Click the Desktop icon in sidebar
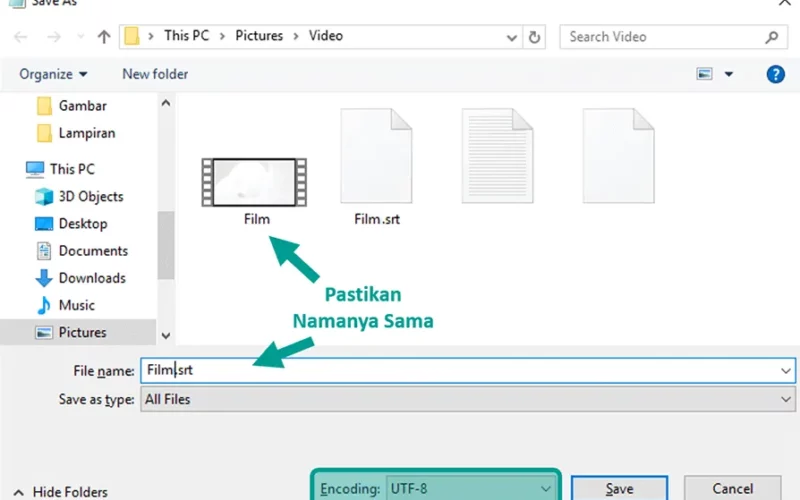The image size is (800, 500). (44, 223)
